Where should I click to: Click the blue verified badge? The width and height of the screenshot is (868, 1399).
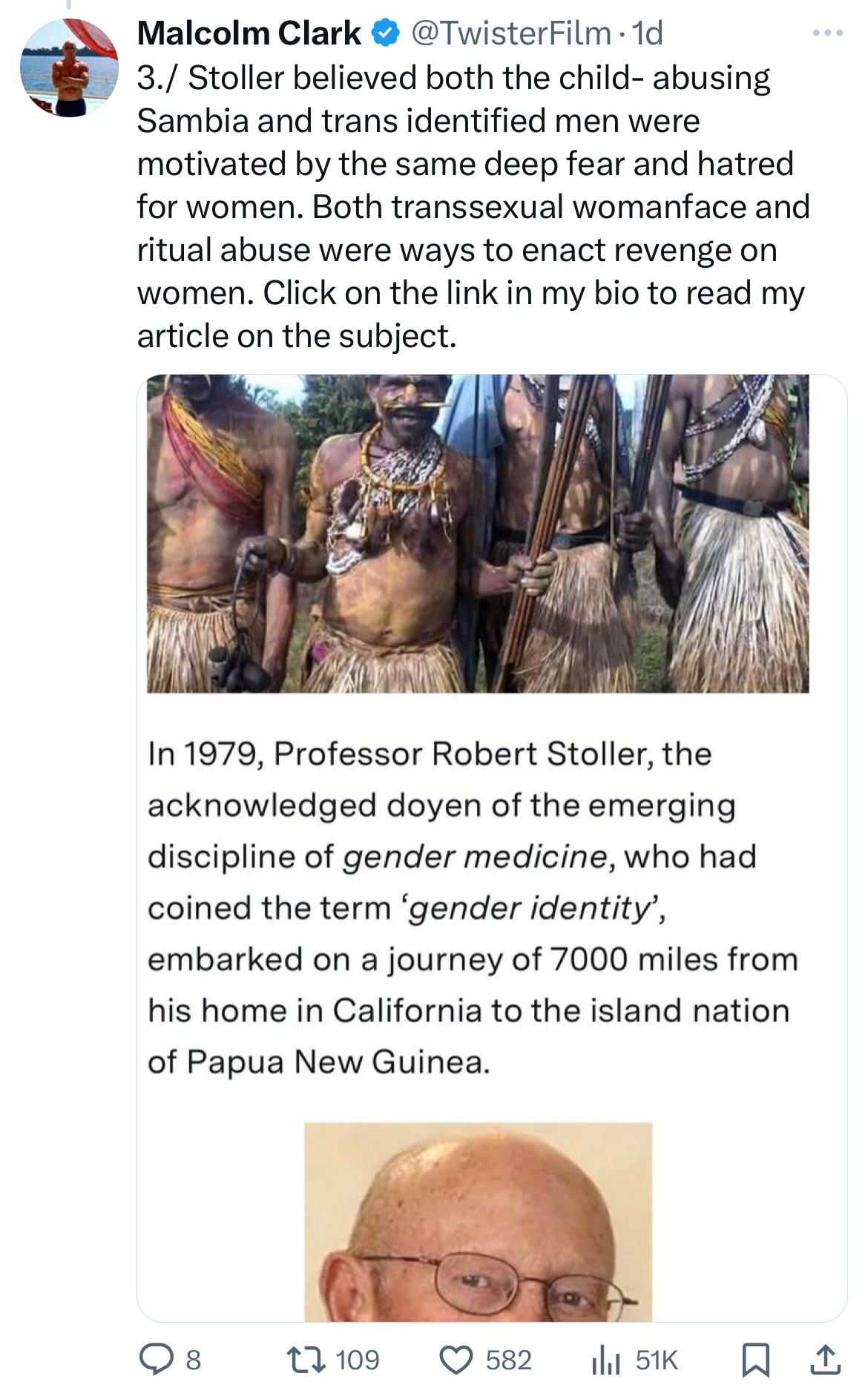coord(385,33)
